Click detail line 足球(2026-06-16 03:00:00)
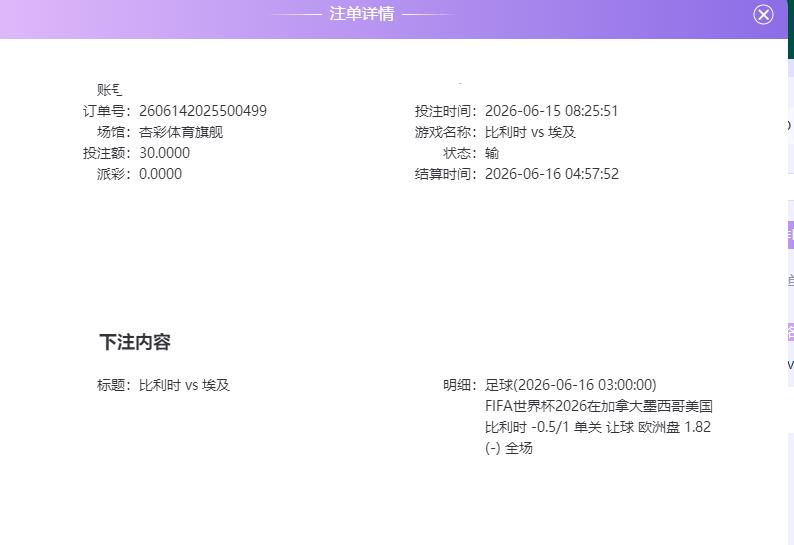 click(571, 385)
